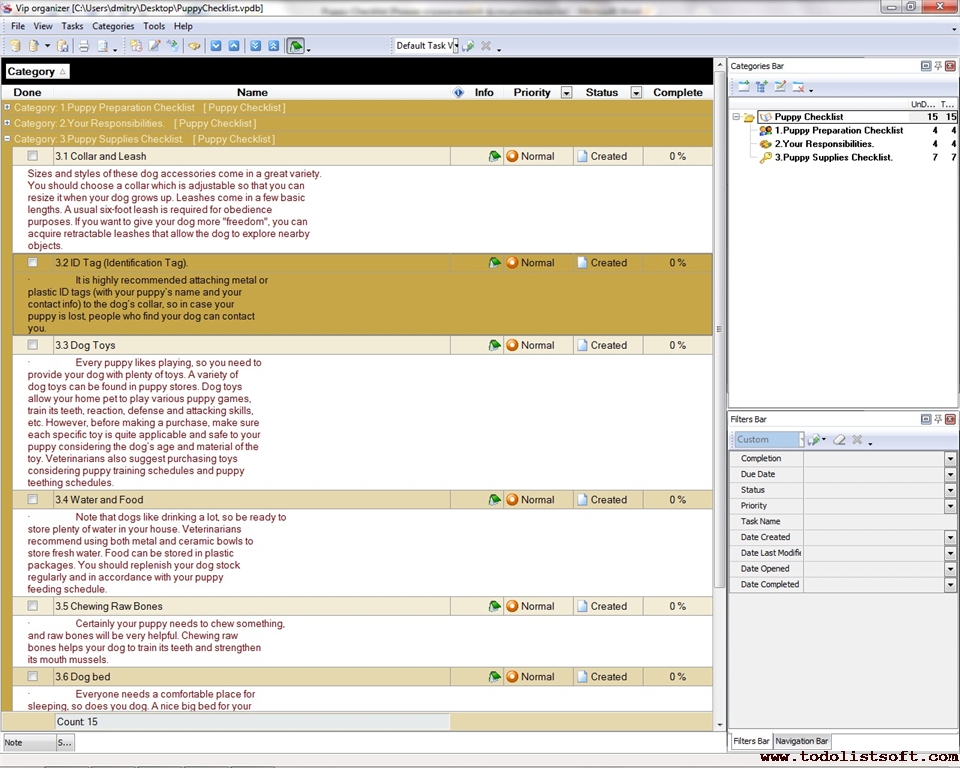Tick the checkbox for 3.5 Chewing Raw Bones
Image resolution: width=960 pixels, height=768 pixels.
click(33, 606)
